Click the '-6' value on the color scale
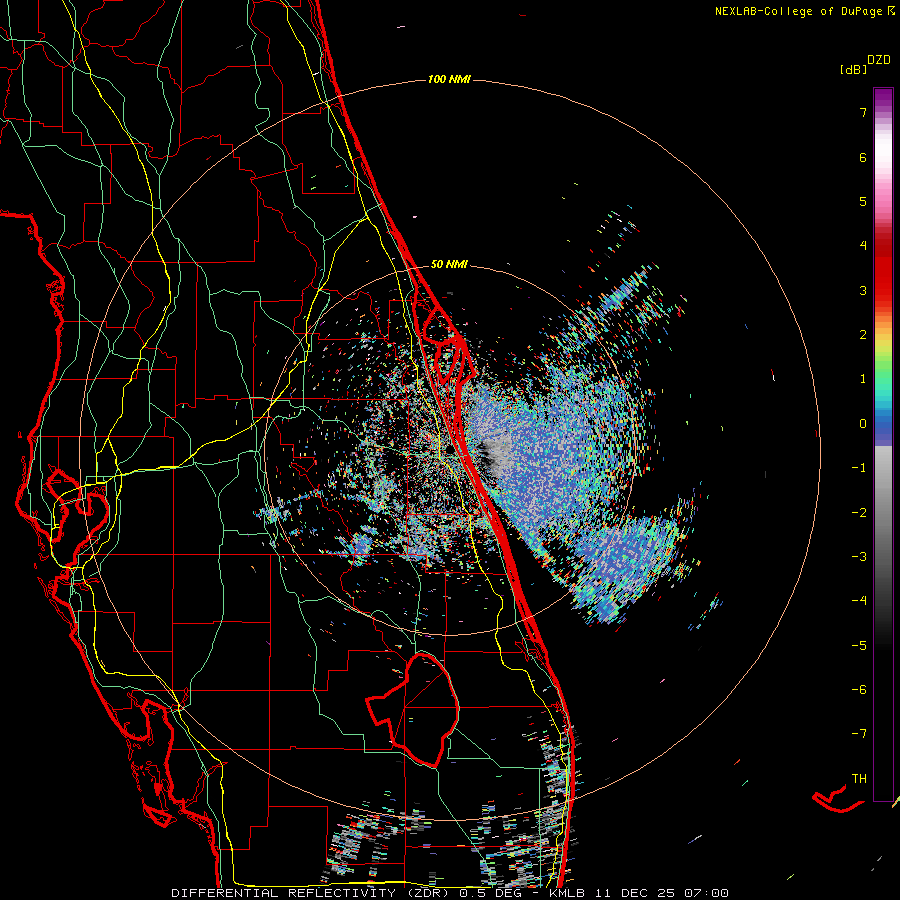The width and height of the screenshot is (900, 900). pos(859,690)
